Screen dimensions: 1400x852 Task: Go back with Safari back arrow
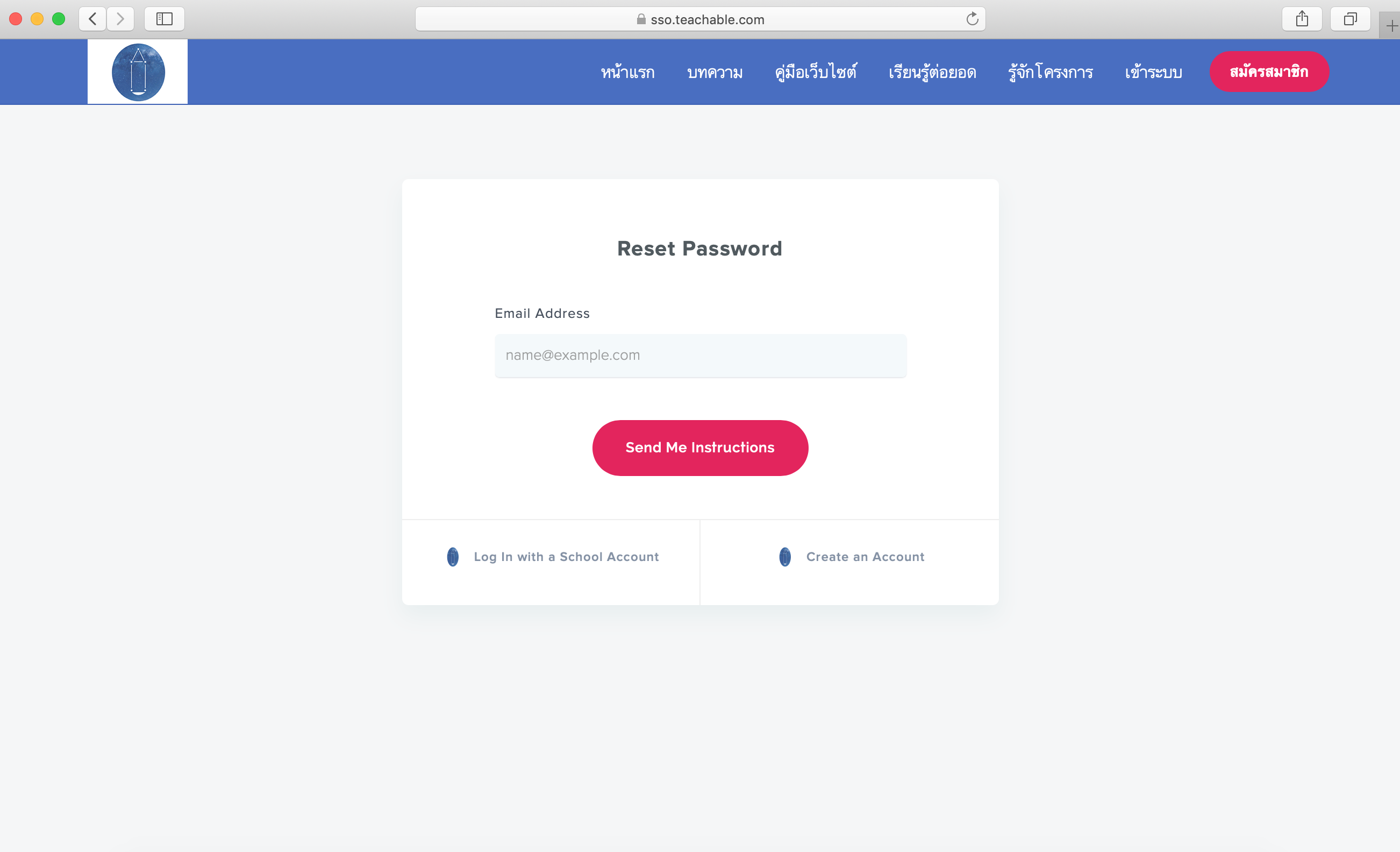pos(92,19)
